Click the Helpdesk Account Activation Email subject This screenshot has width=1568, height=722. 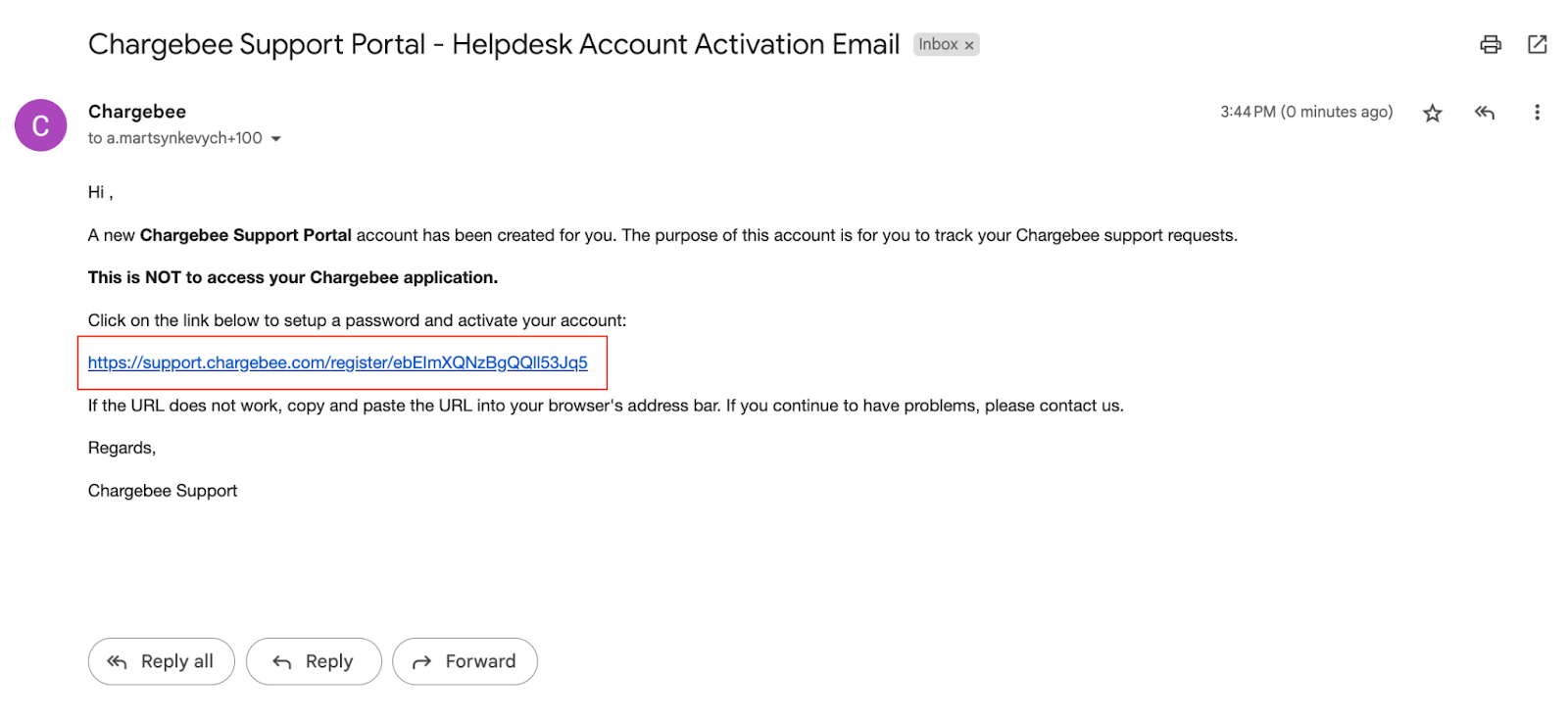pyautogui.click(x=675, y=44)
